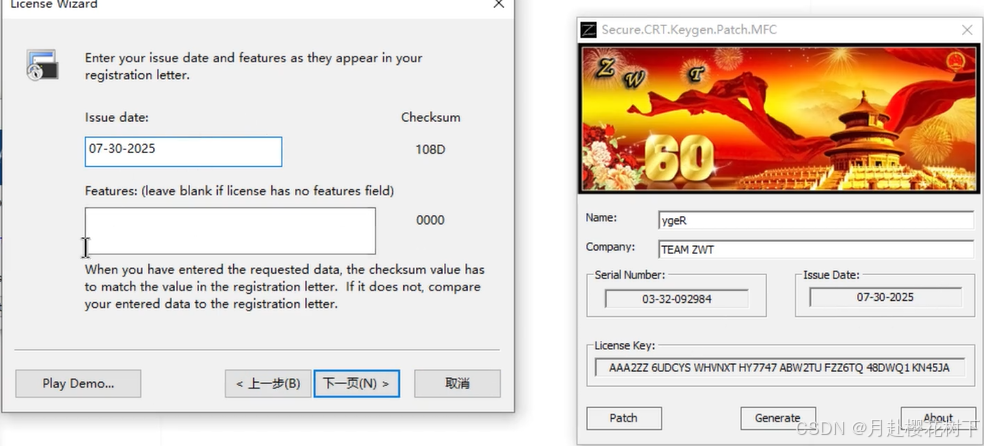This screenshot has width=984, height=446.
Task: Click the Issue date input field
Action: click(x=183, y=151)
